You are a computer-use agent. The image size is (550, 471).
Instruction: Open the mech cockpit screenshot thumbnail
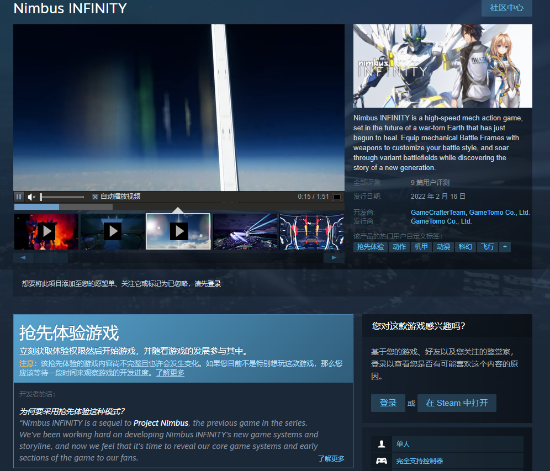click(x=312, y=232)
